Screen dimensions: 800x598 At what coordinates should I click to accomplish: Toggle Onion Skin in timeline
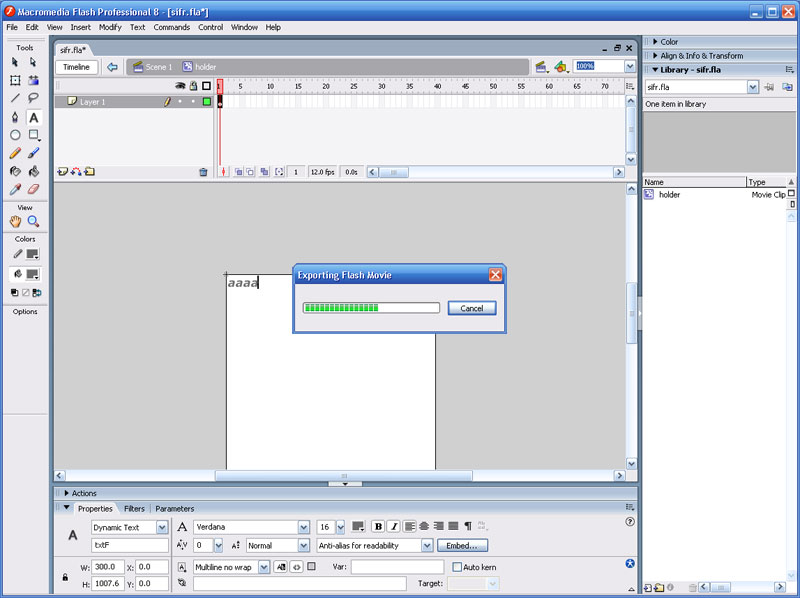[239, 172]
